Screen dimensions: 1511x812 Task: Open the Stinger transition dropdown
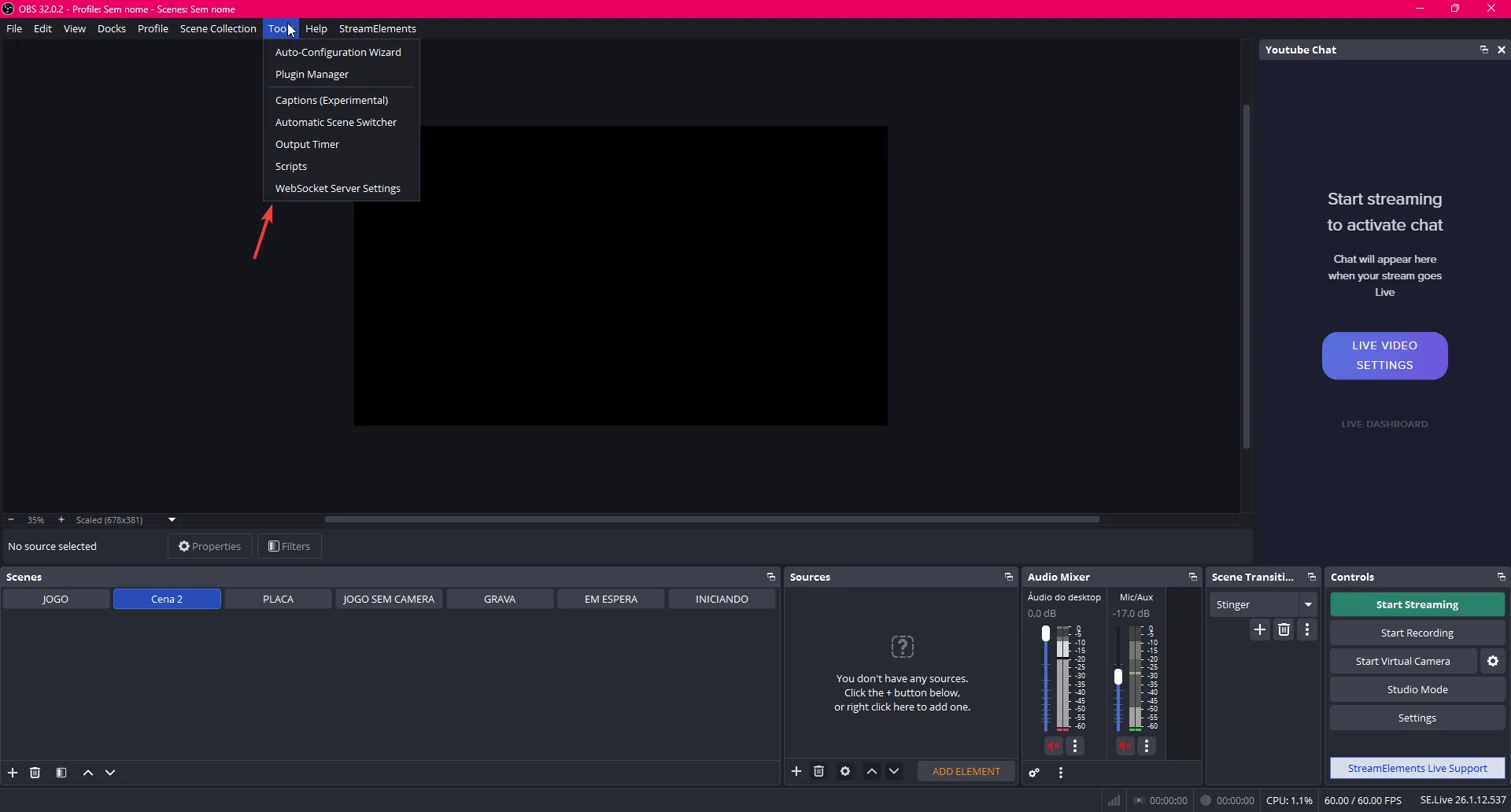1309,604
